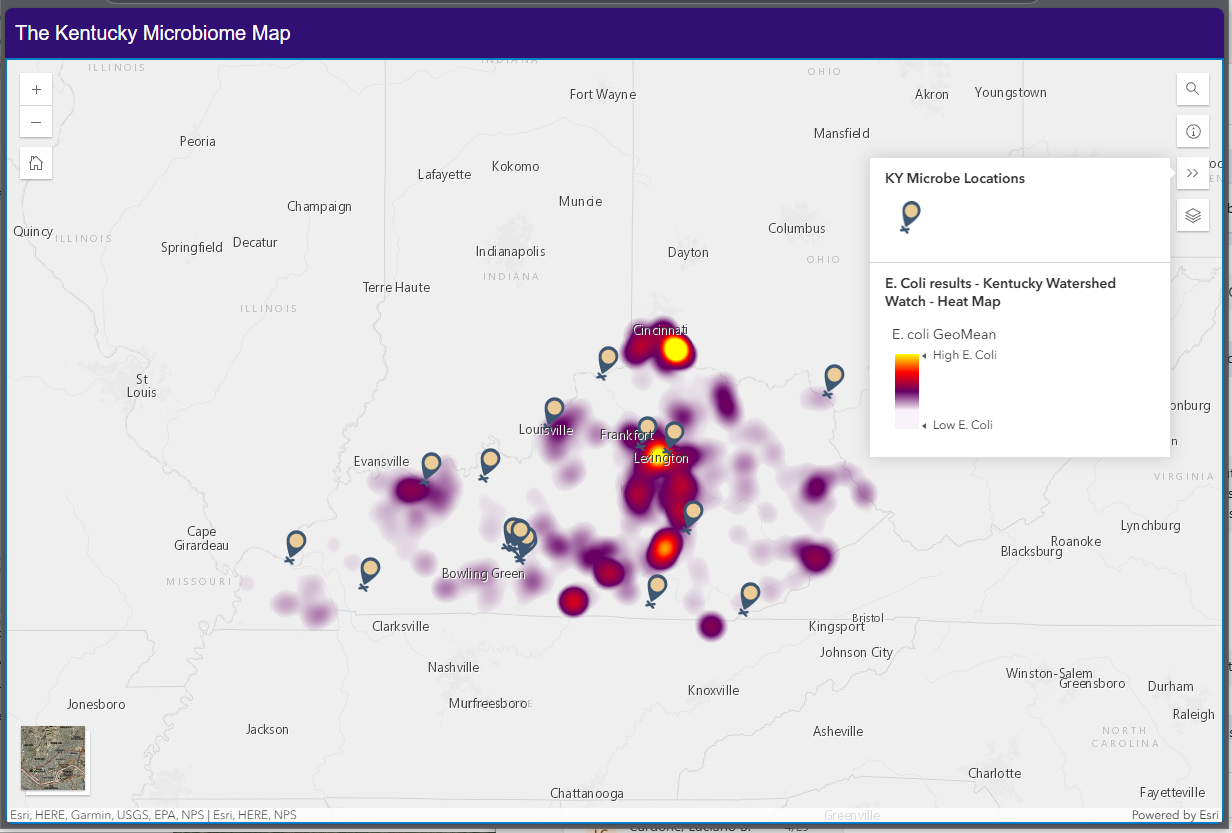
Task: Click the Chattanooga city label
Action: [587, 794]
